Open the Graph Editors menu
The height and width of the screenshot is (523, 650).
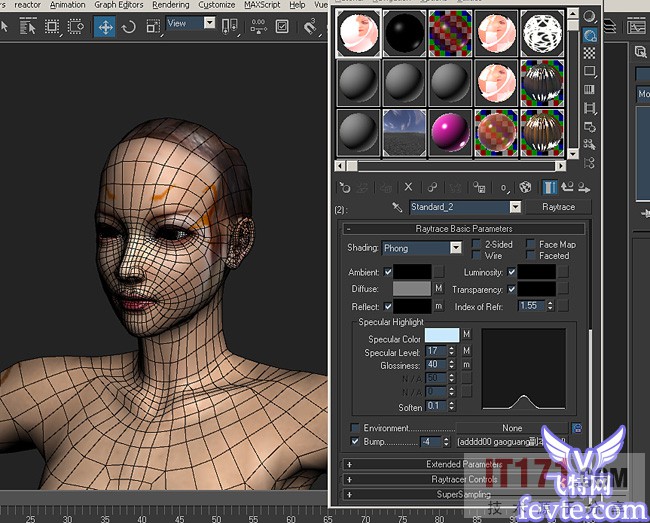(x=118, y=5)
